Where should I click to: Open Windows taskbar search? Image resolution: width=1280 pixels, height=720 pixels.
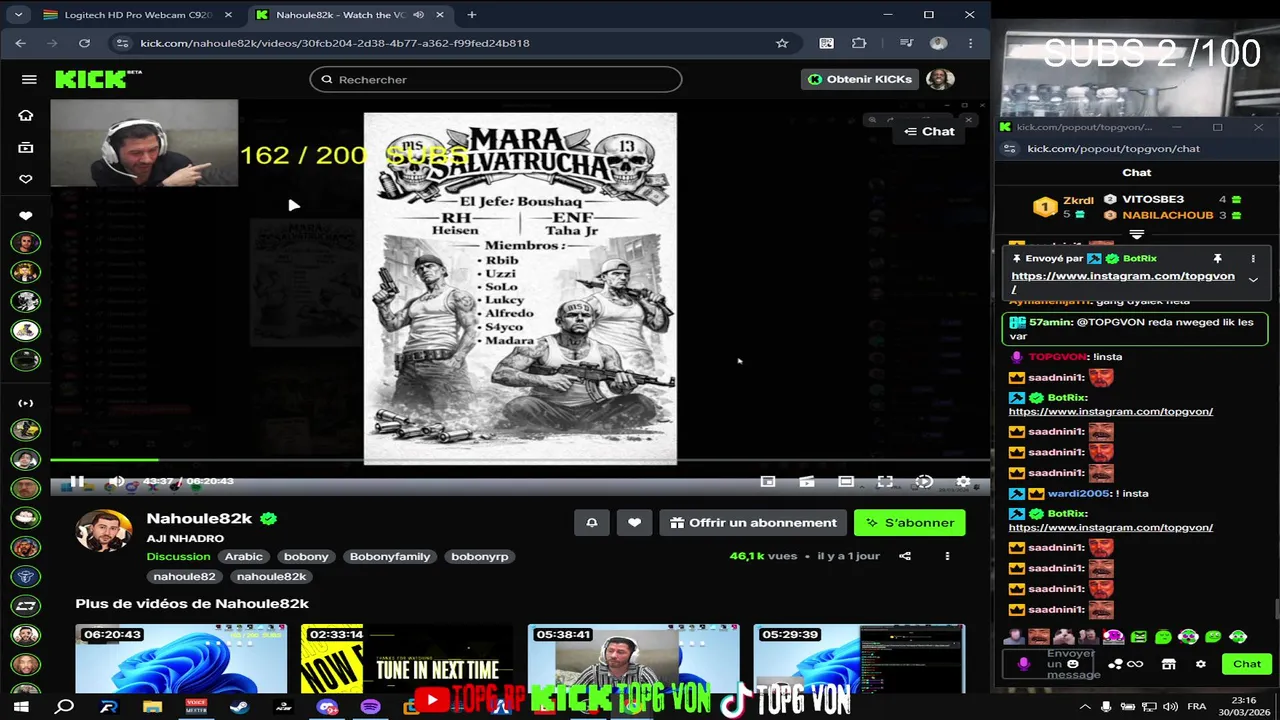click(x=65, y=706)
